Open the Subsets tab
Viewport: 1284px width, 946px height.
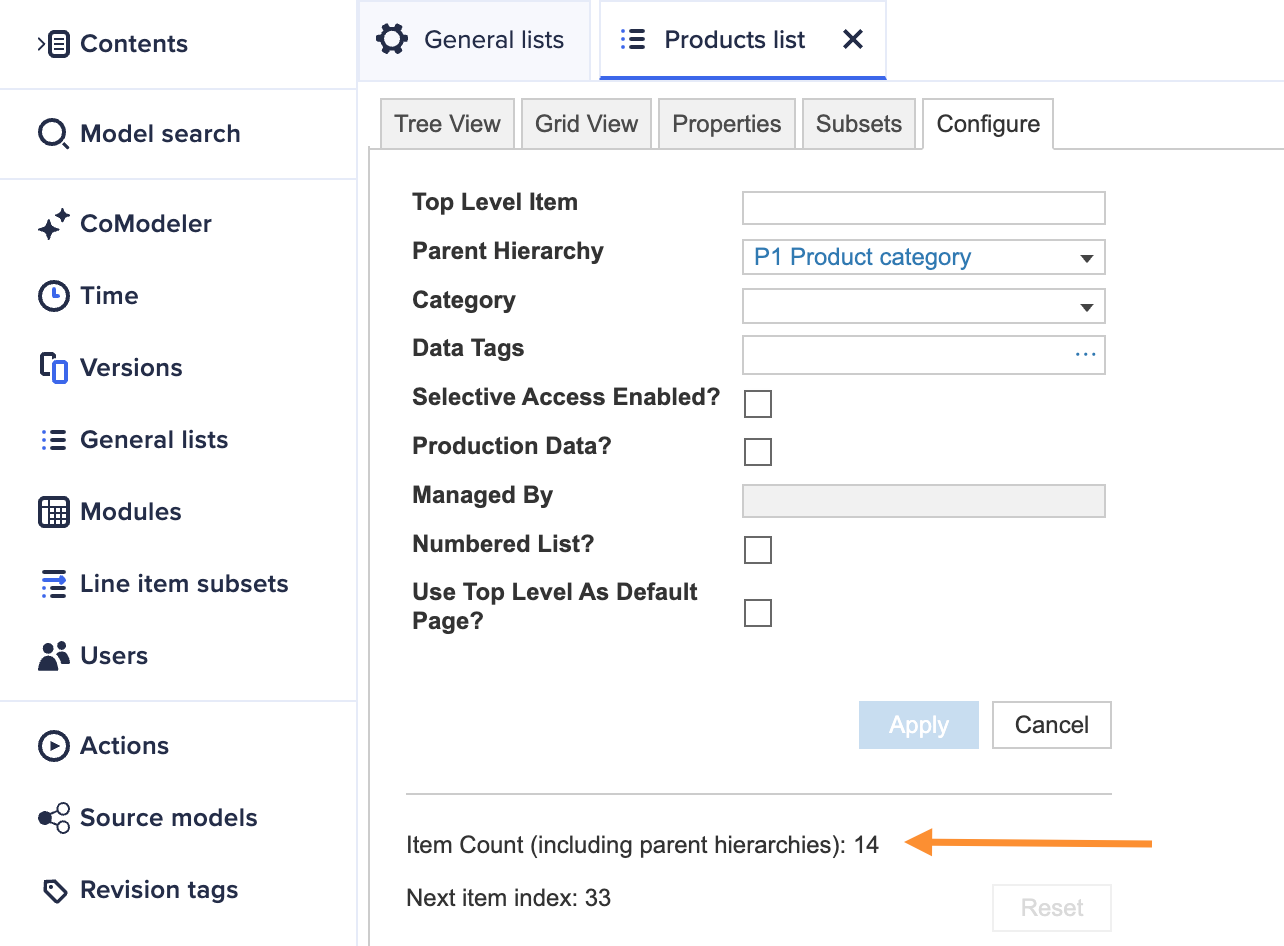click(858, 124)
